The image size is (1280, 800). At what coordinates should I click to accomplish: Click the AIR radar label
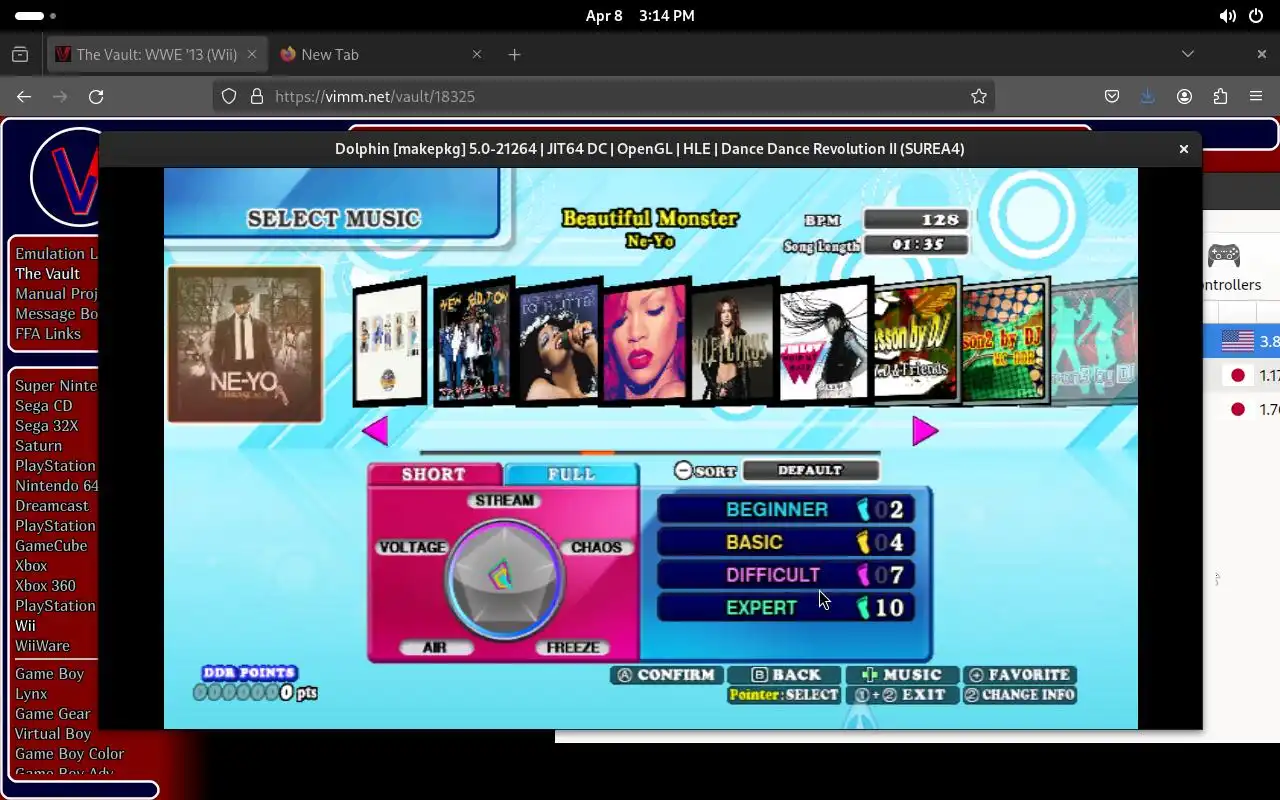coord(434,647)
